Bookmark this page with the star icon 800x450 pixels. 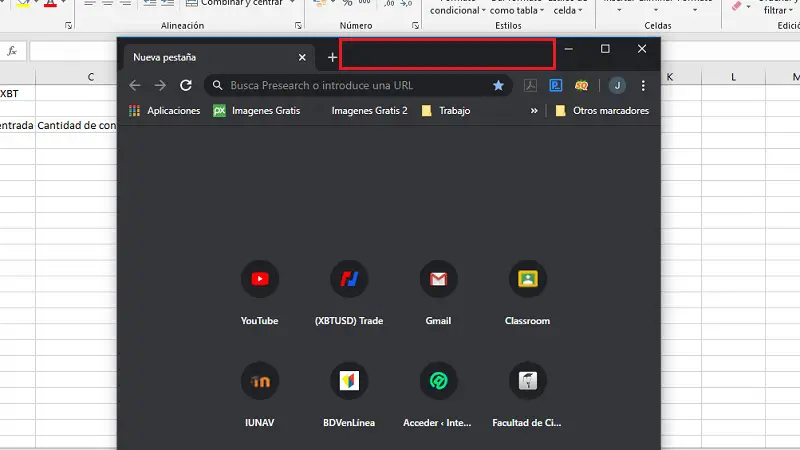point(498,85)
